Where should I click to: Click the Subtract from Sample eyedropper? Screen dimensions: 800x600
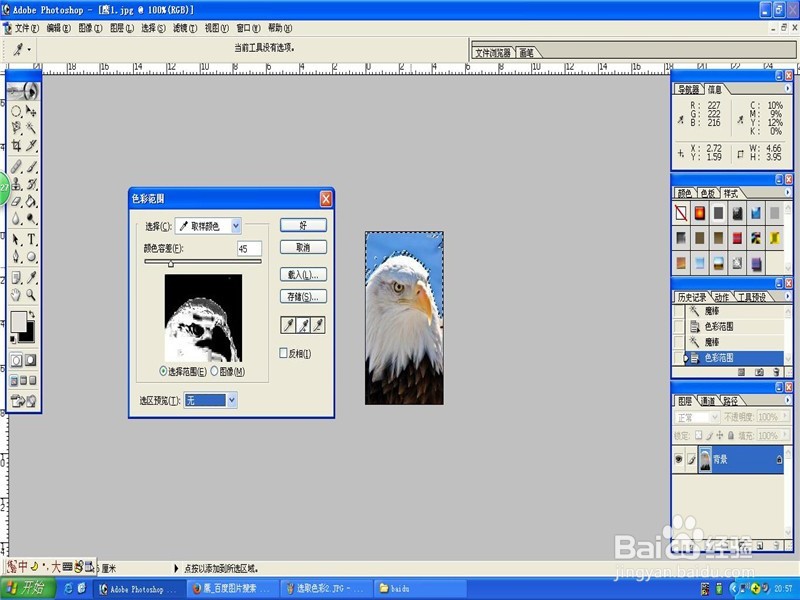318,325
